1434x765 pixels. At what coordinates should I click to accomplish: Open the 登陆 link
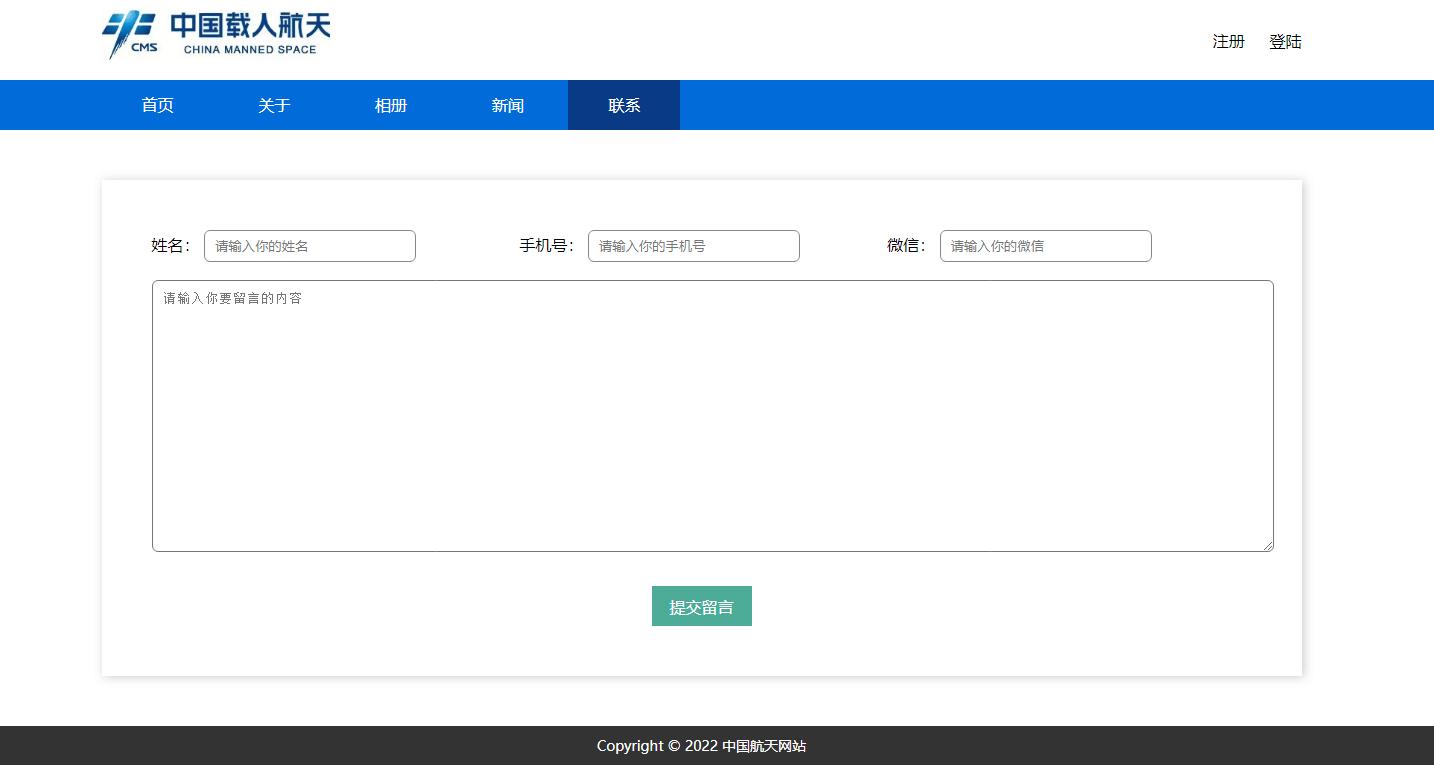pos(1286,42)
